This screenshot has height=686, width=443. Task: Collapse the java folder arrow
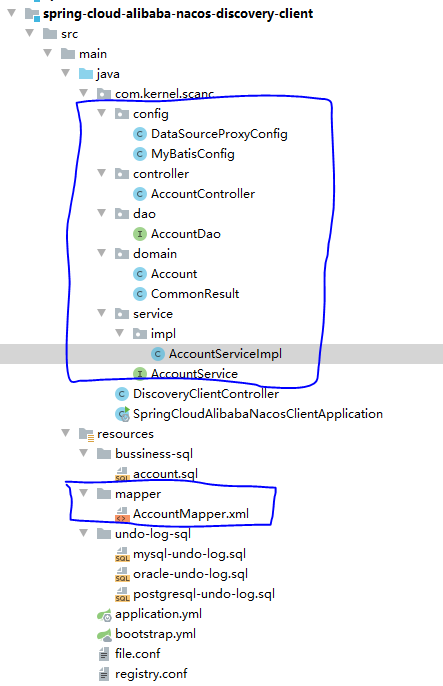click(x=66, y=73)
